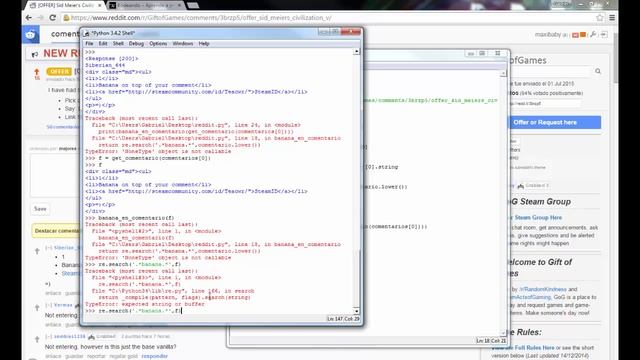This screenshot has height=360, width=640.
Task: Click the megaphone icon beside NEW
Action: [35, 54]
